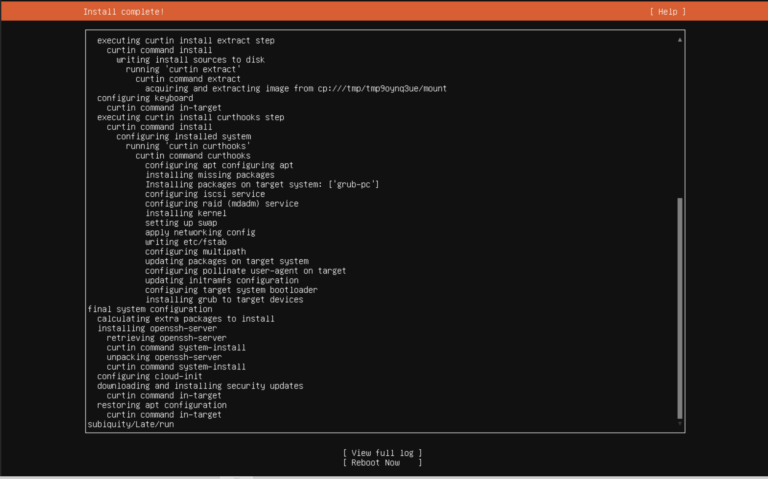Click line 'curtin command curthooks'

(193, 156)
